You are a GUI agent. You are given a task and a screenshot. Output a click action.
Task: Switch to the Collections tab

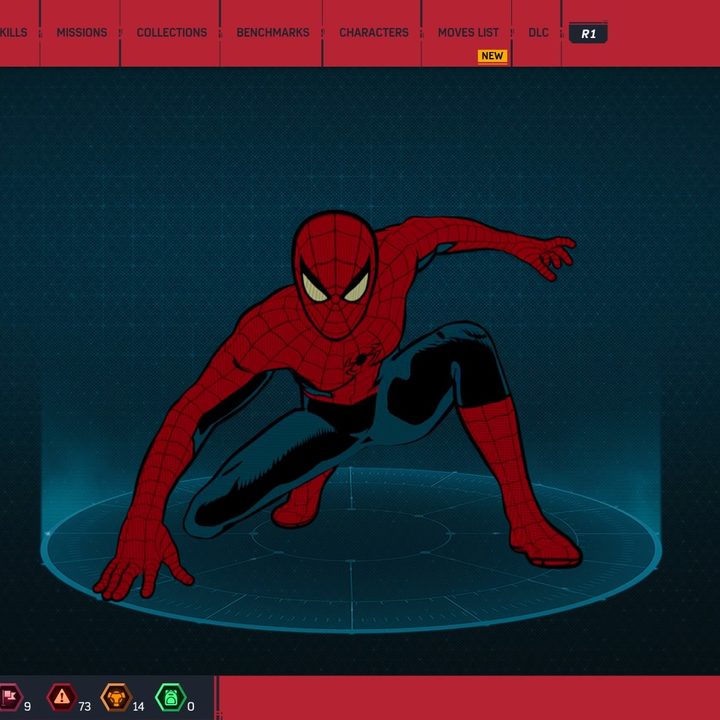(x=172, y=33)
